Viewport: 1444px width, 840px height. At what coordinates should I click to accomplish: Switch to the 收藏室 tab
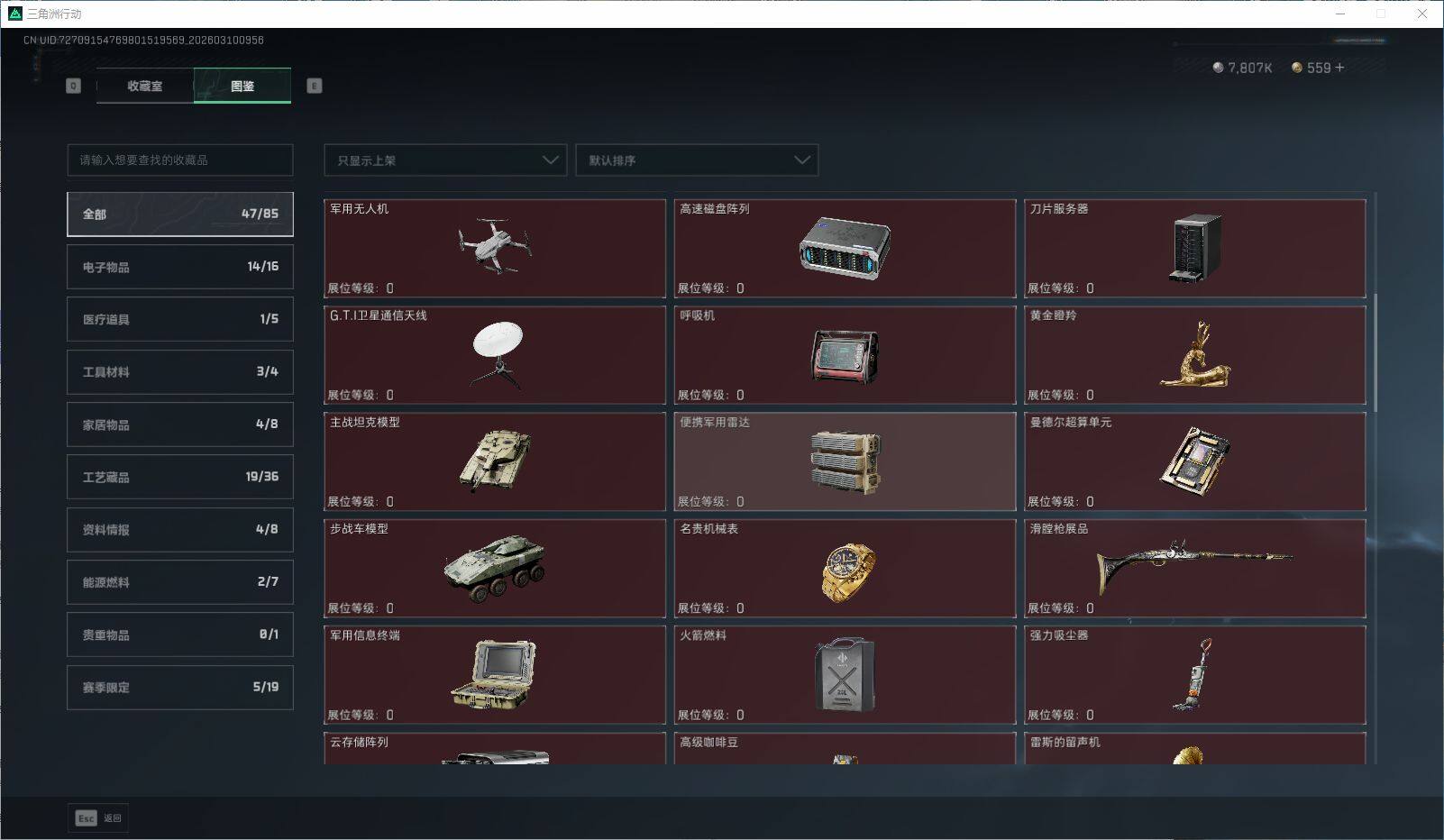pos(142,86)
